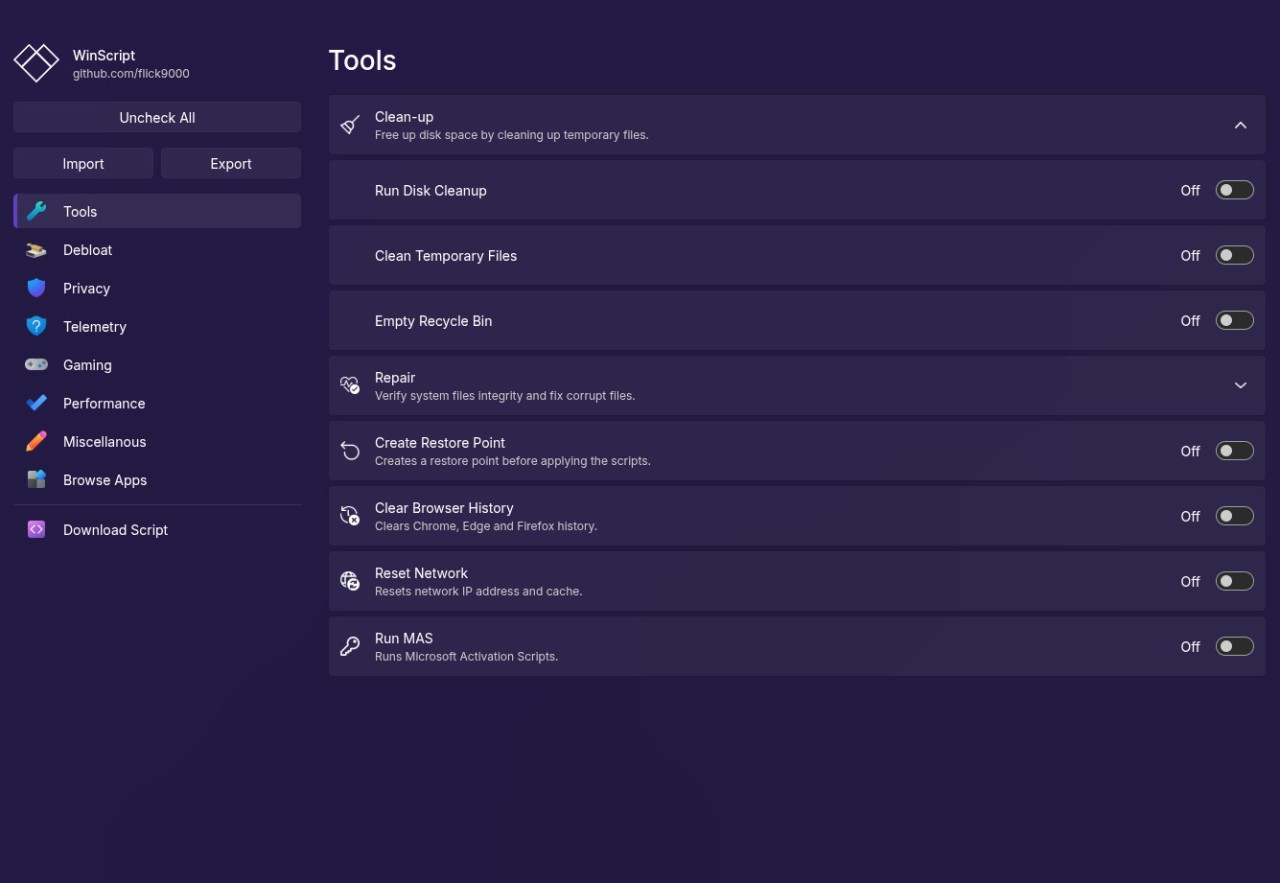Open the Gaming section icon
The height and width of the screenshot is (883, 1280).
(x=38, y=364)
